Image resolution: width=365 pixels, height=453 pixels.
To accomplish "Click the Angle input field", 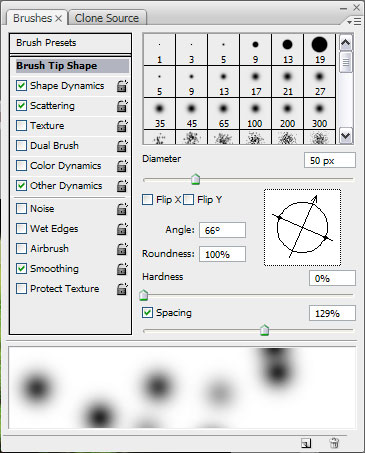I will (x=222, y=230).
